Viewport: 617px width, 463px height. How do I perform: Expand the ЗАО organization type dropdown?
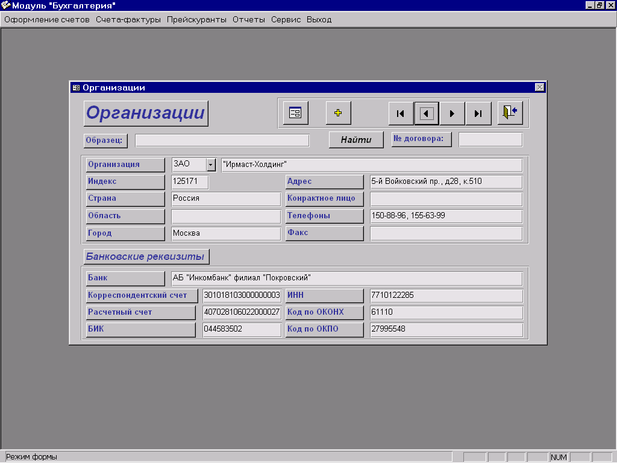211,164
